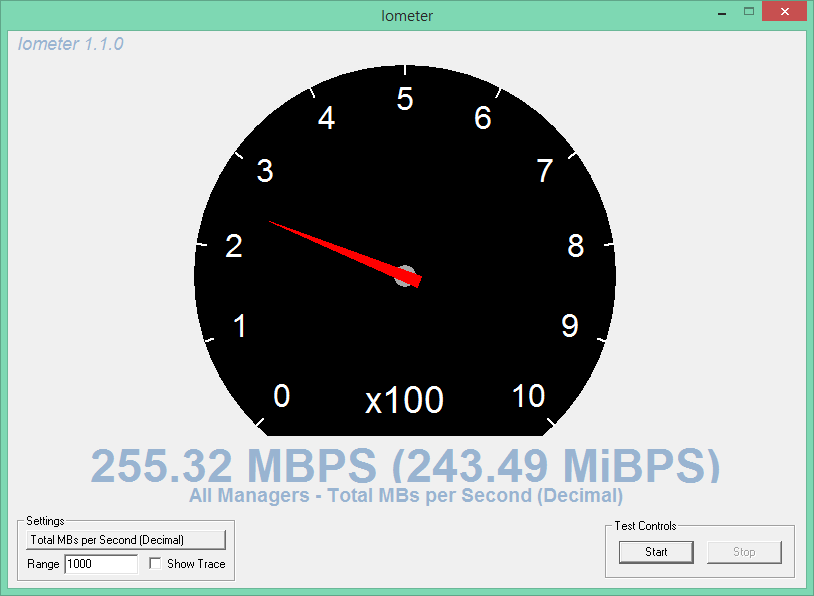This screenshot has width=814, height=596.
Task: Close the Iometer window
Action: point(784,11)
